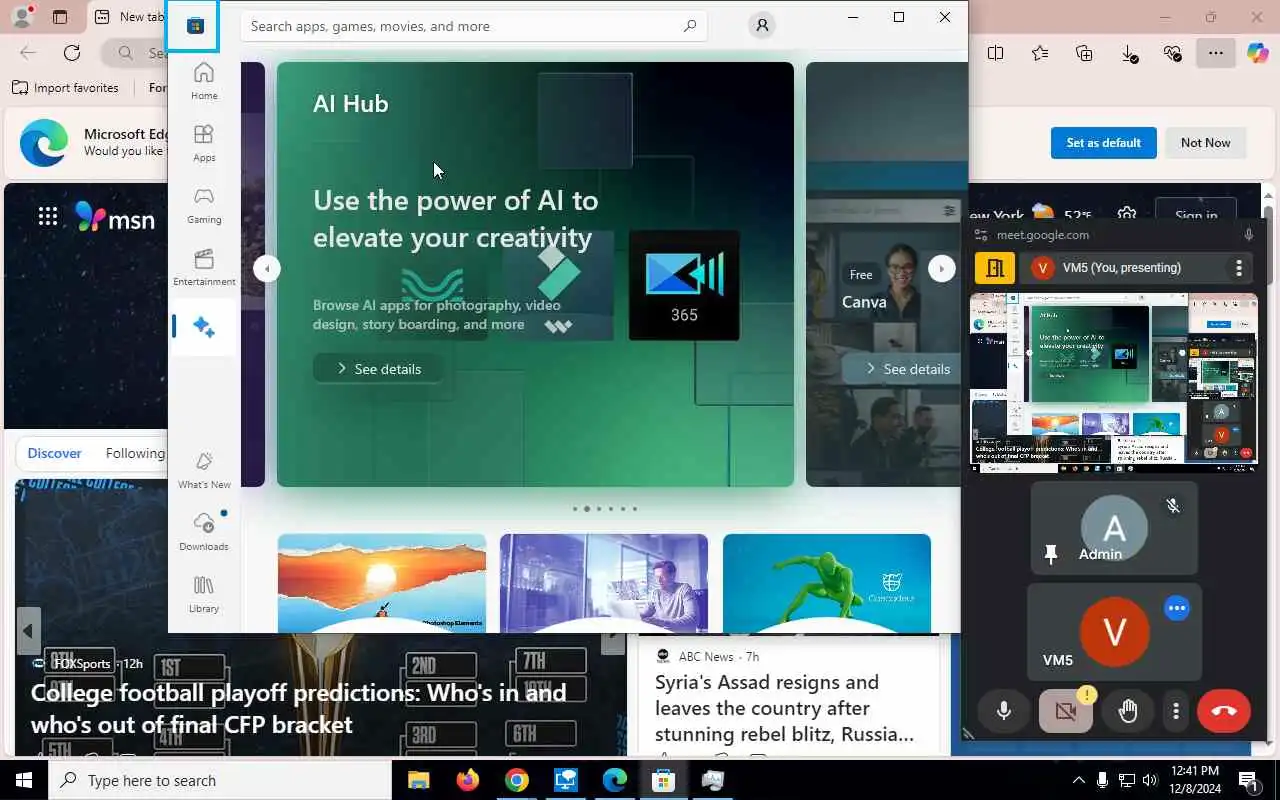
Task: Click the 365 video editor app tile
Action: pyautogui.click(x=684, y=286)
